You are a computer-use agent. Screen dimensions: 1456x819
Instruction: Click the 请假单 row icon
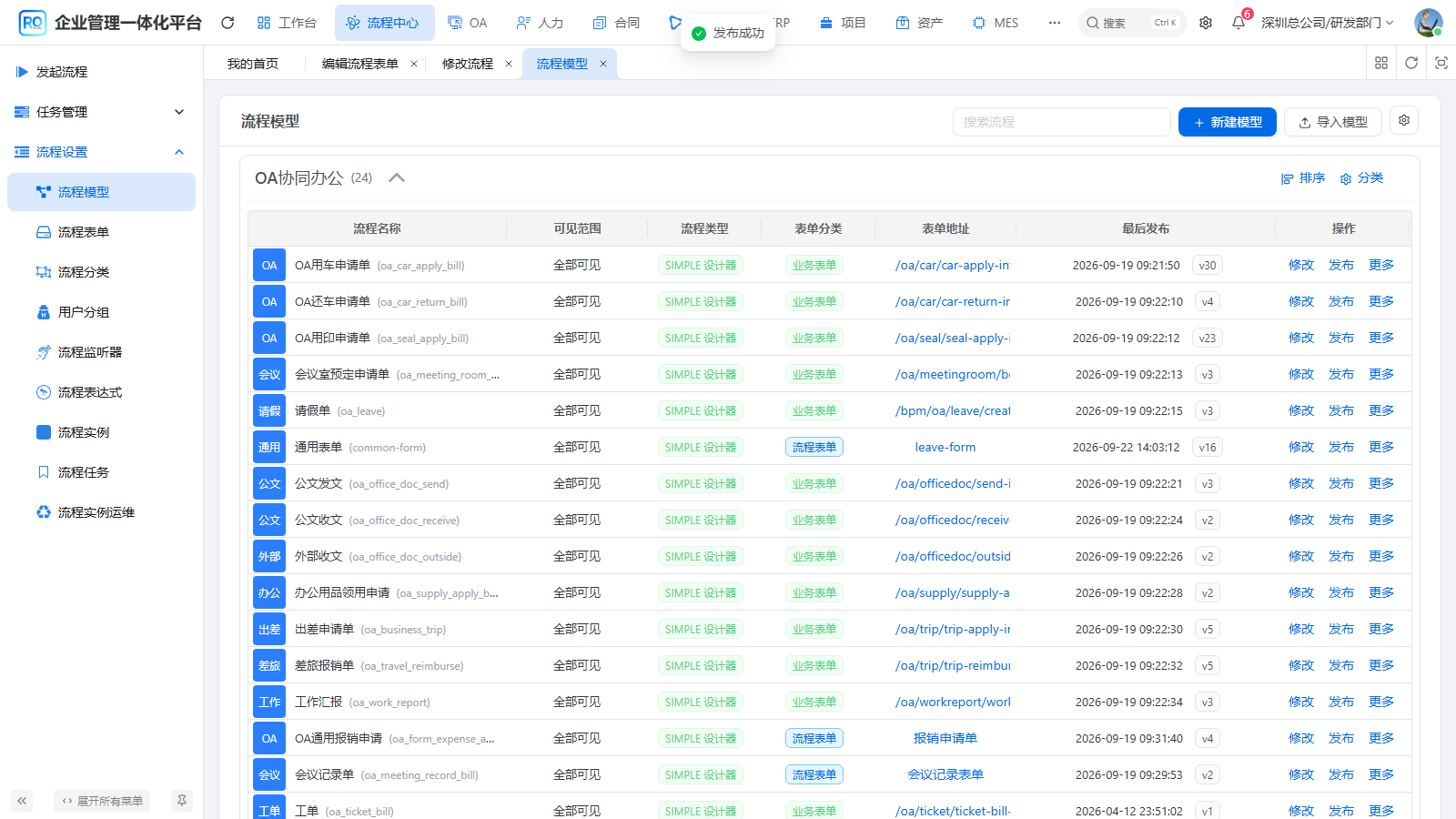click(269, 410)
